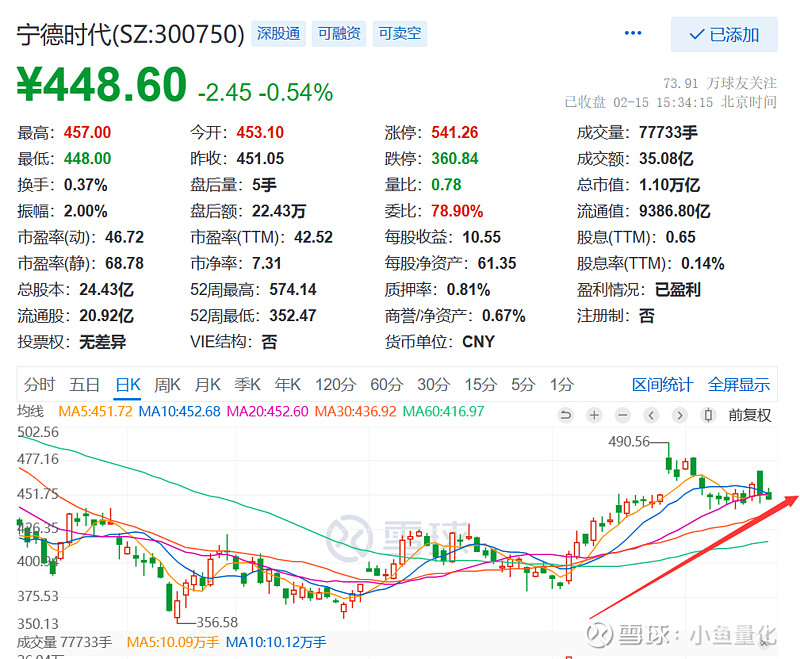Zoom in the chart with the plus icon
Image resolution: width=800 pixels, height=659 pixels.
[594, 415]
